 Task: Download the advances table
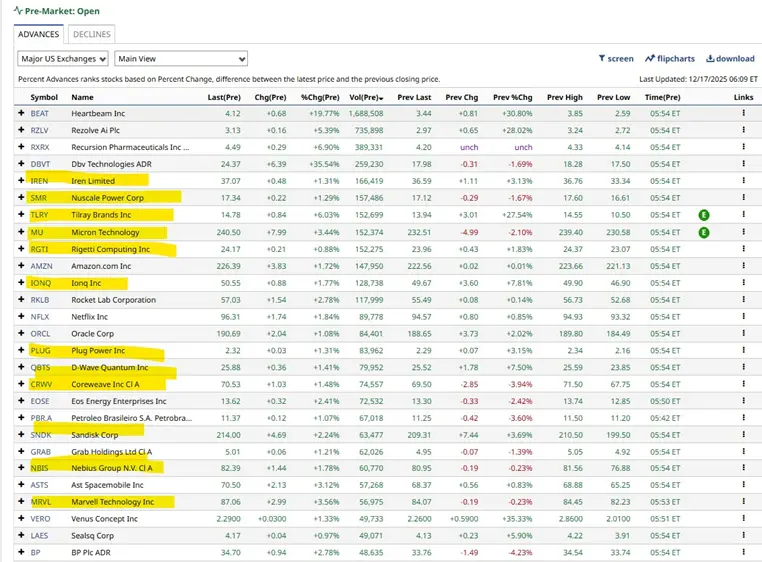(730, 58)
